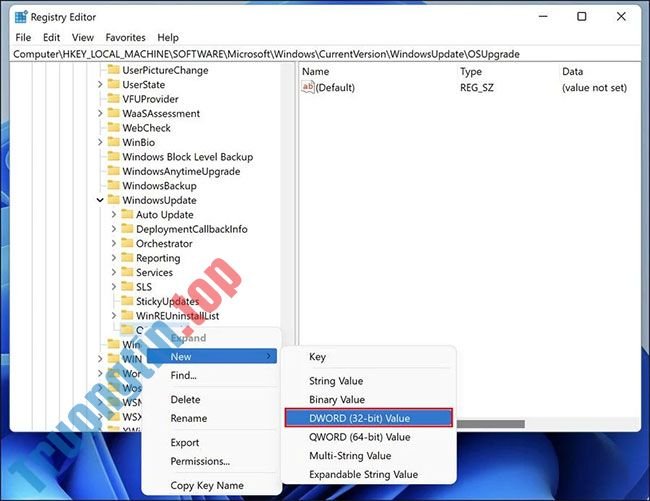Image resolution: width=650 pixels, height=501 pixels.
Task: Select the WebCheck key
Action: coord(146,128)
